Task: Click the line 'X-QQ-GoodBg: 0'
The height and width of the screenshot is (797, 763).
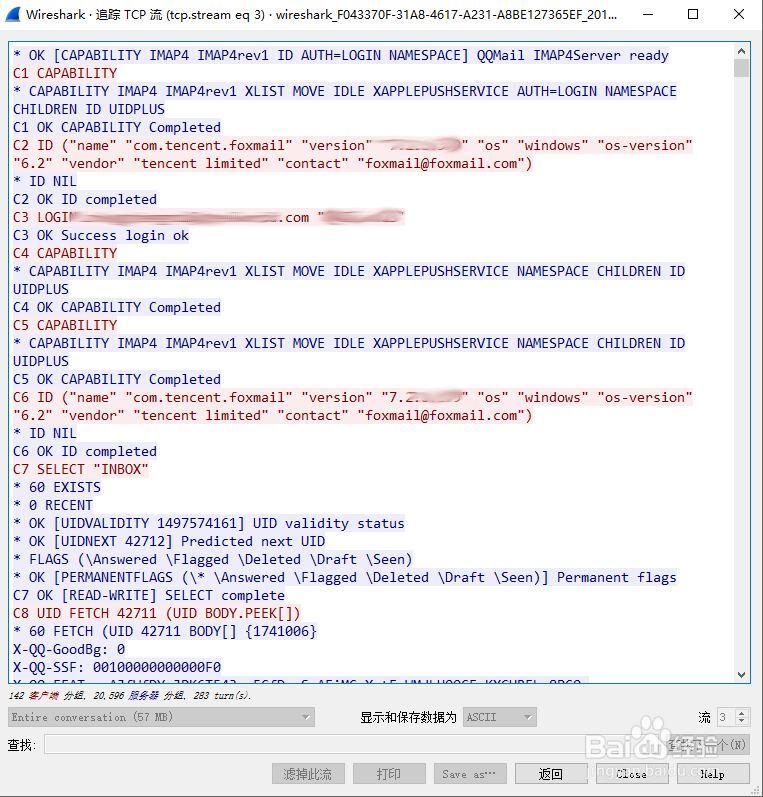Action: click(x=69, y=649)
